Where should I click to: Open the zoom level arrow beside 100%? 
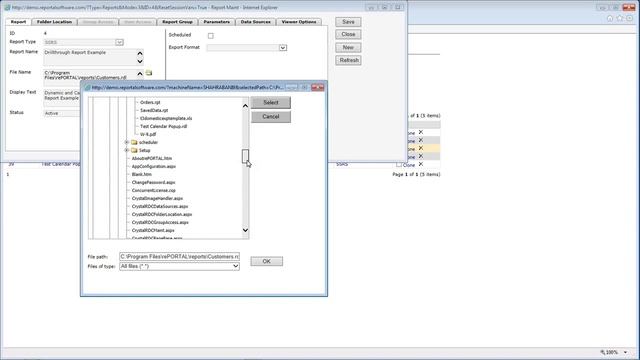tap(625, 352)
